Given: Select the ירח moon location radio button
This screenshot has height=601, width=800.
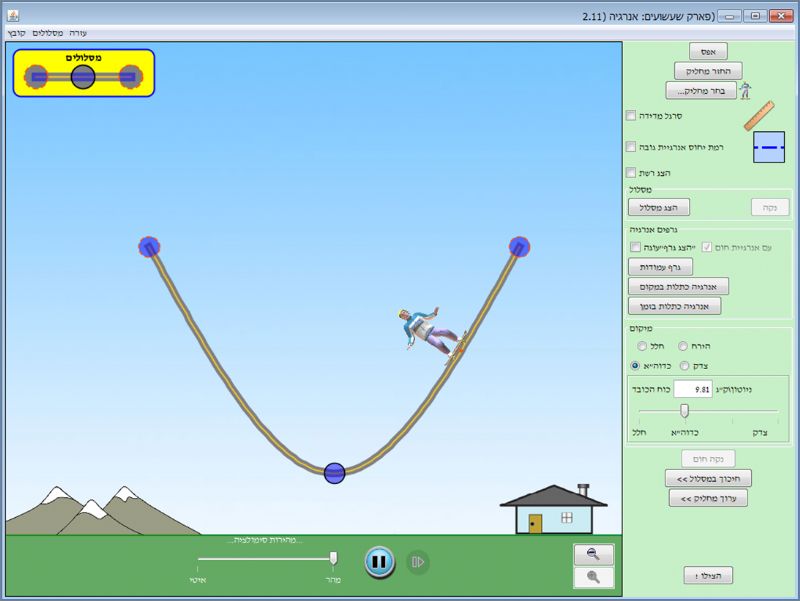Looking at the screenshot, I should [x=683, y=346].
